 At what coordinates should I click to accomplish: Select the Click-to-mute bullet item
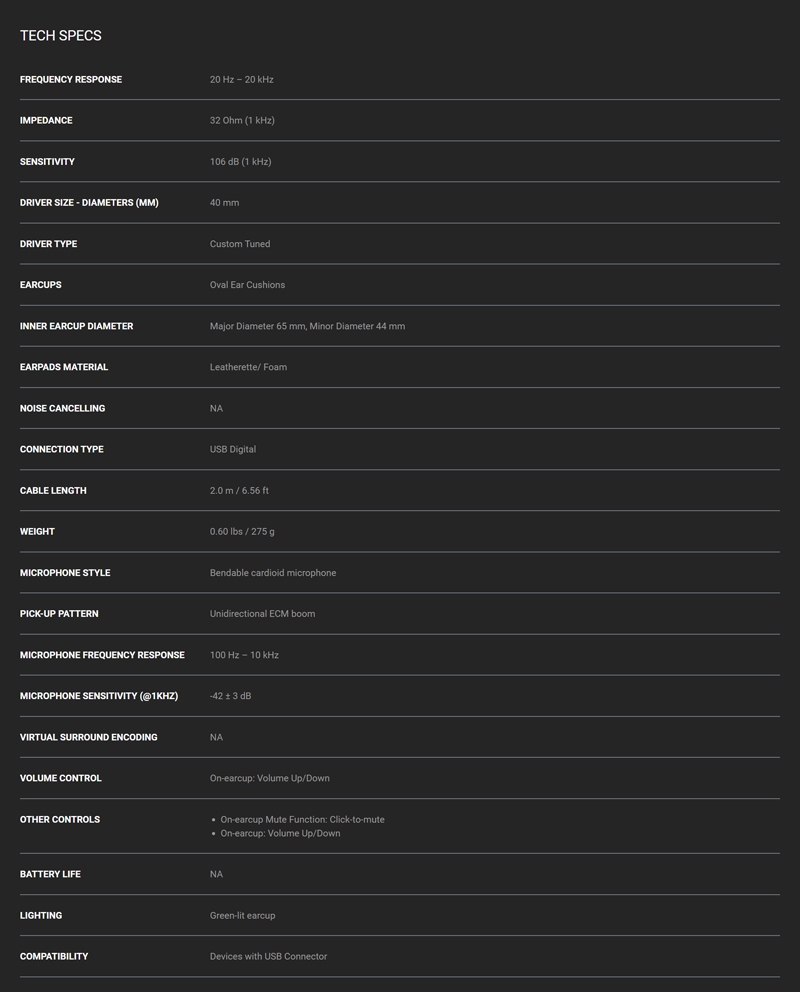point(302,819)
